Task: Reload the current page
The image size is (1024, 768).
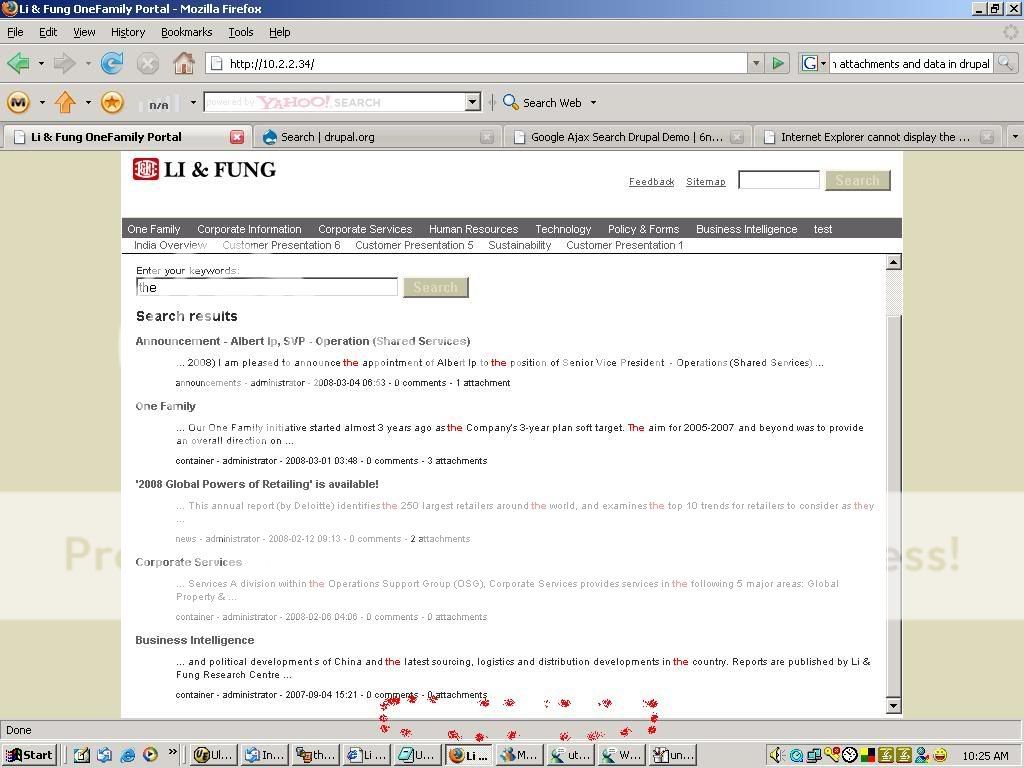Action: point(112,63)
